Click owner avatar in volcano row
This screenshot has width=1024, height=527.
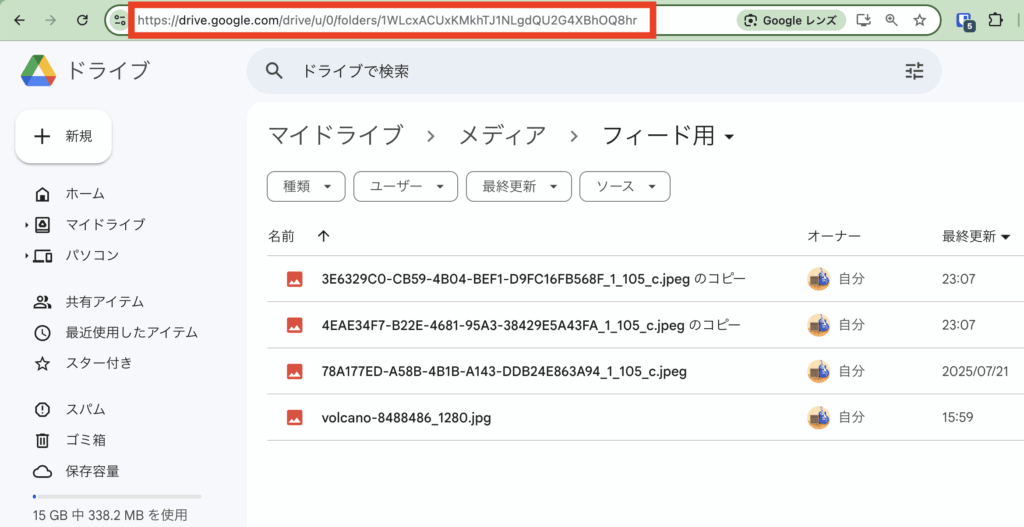click(818, 417)
